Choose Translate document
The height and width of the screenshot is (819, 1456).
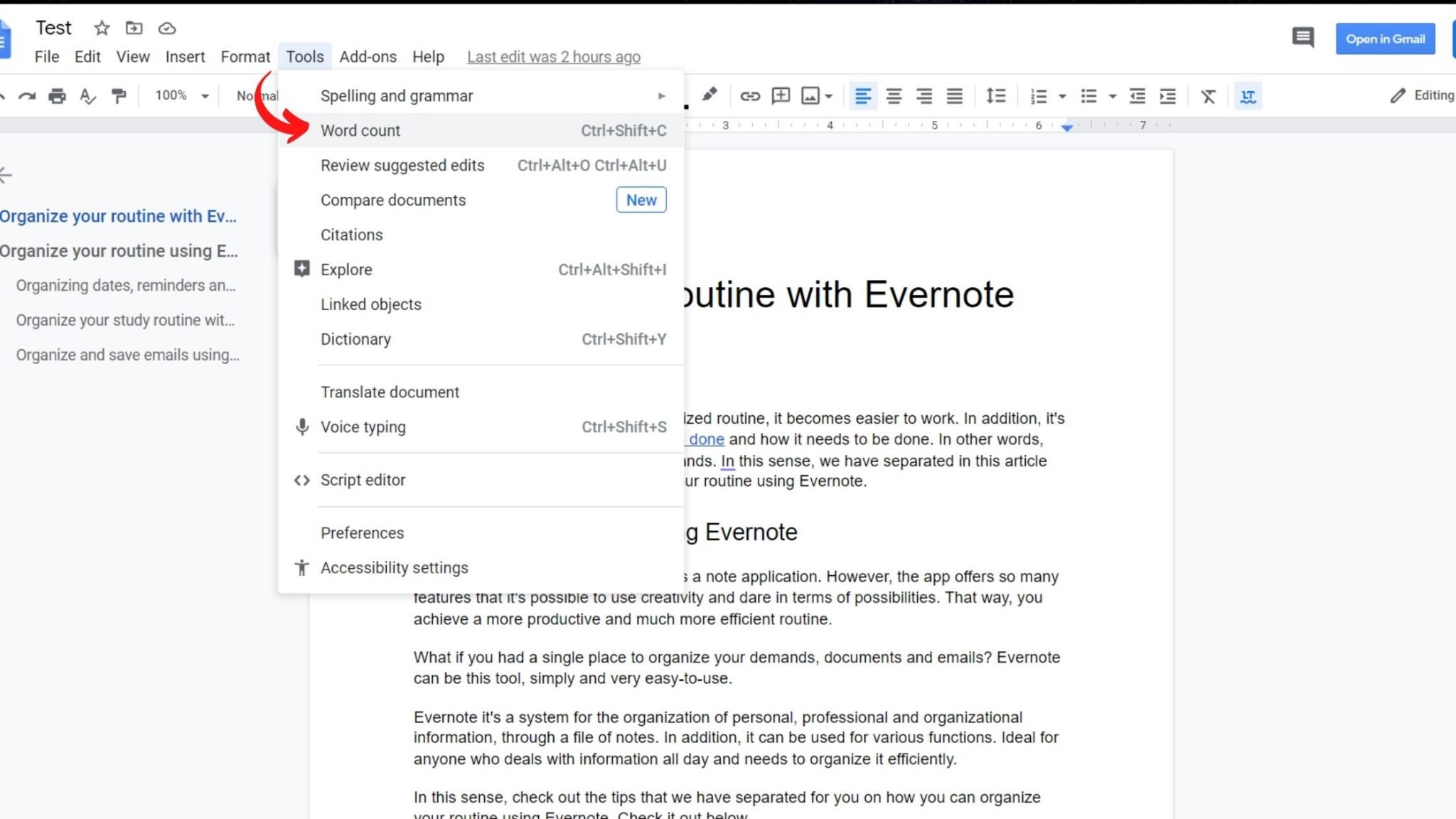click(481, 392)
